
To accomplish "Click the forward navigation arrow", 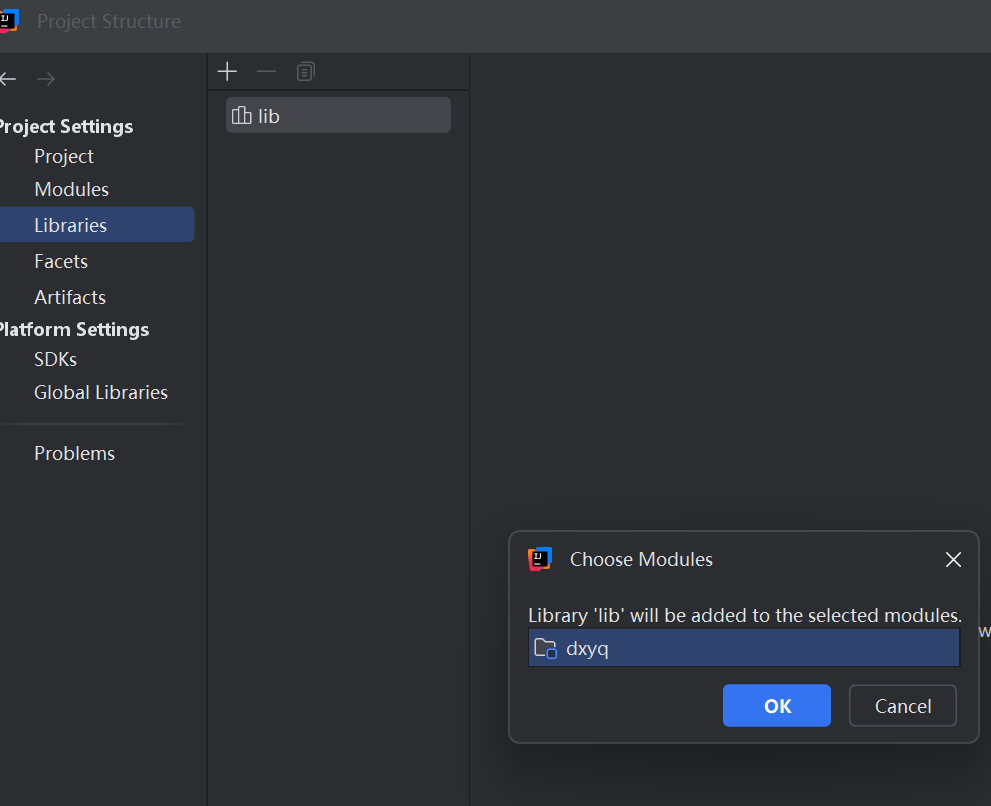I will click(x=45, y=79).
